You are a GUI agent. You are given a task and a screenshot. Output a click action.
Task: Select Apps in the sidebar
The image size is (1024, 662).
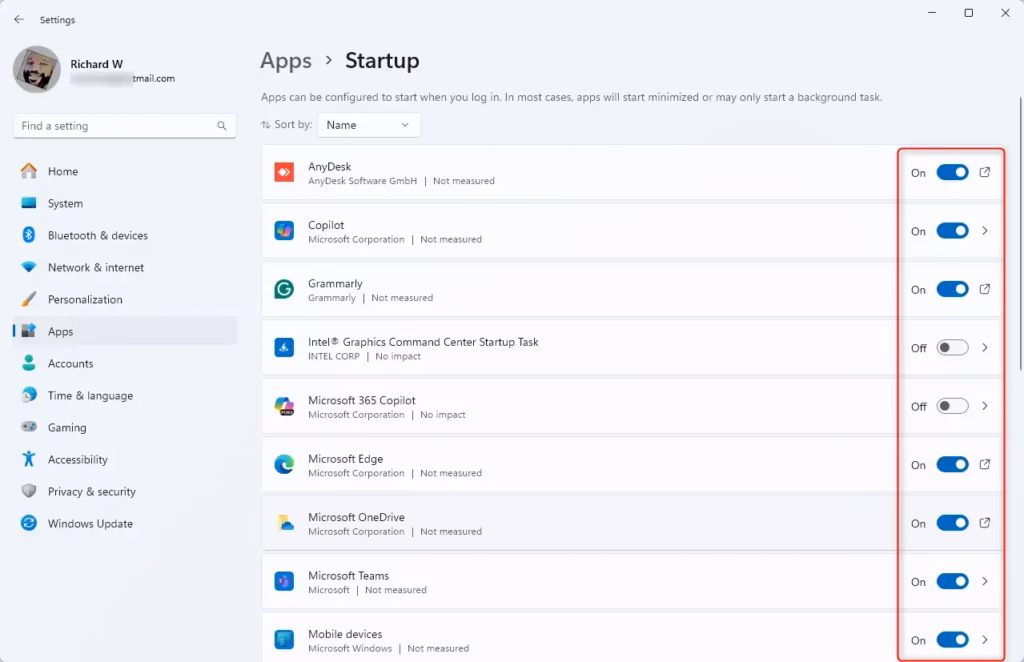pos(125,331)
